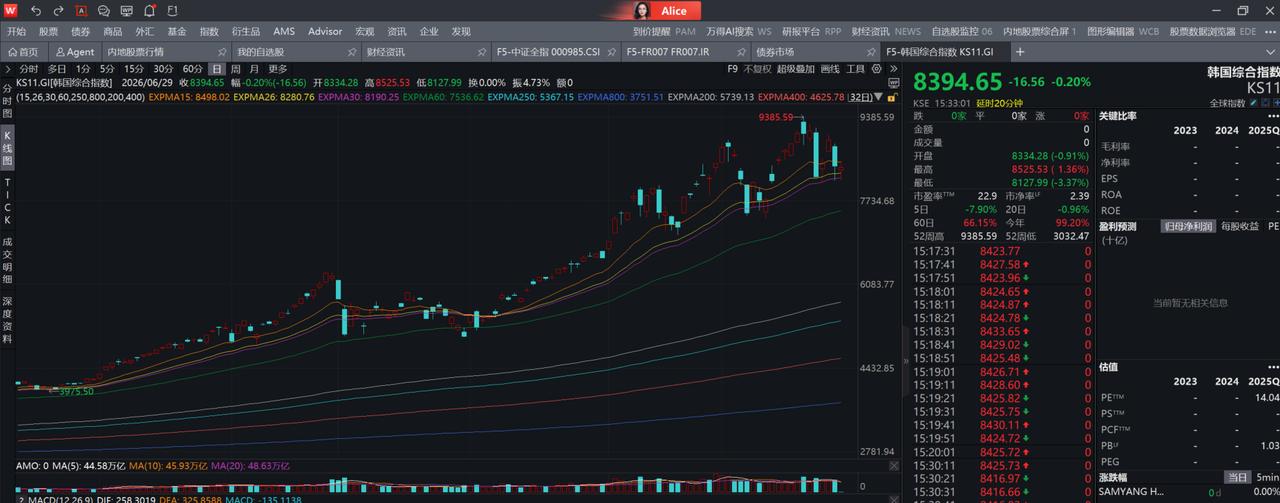Open the red A text tool icon
The image size is (1280, 503).
(x=80, y=11)
